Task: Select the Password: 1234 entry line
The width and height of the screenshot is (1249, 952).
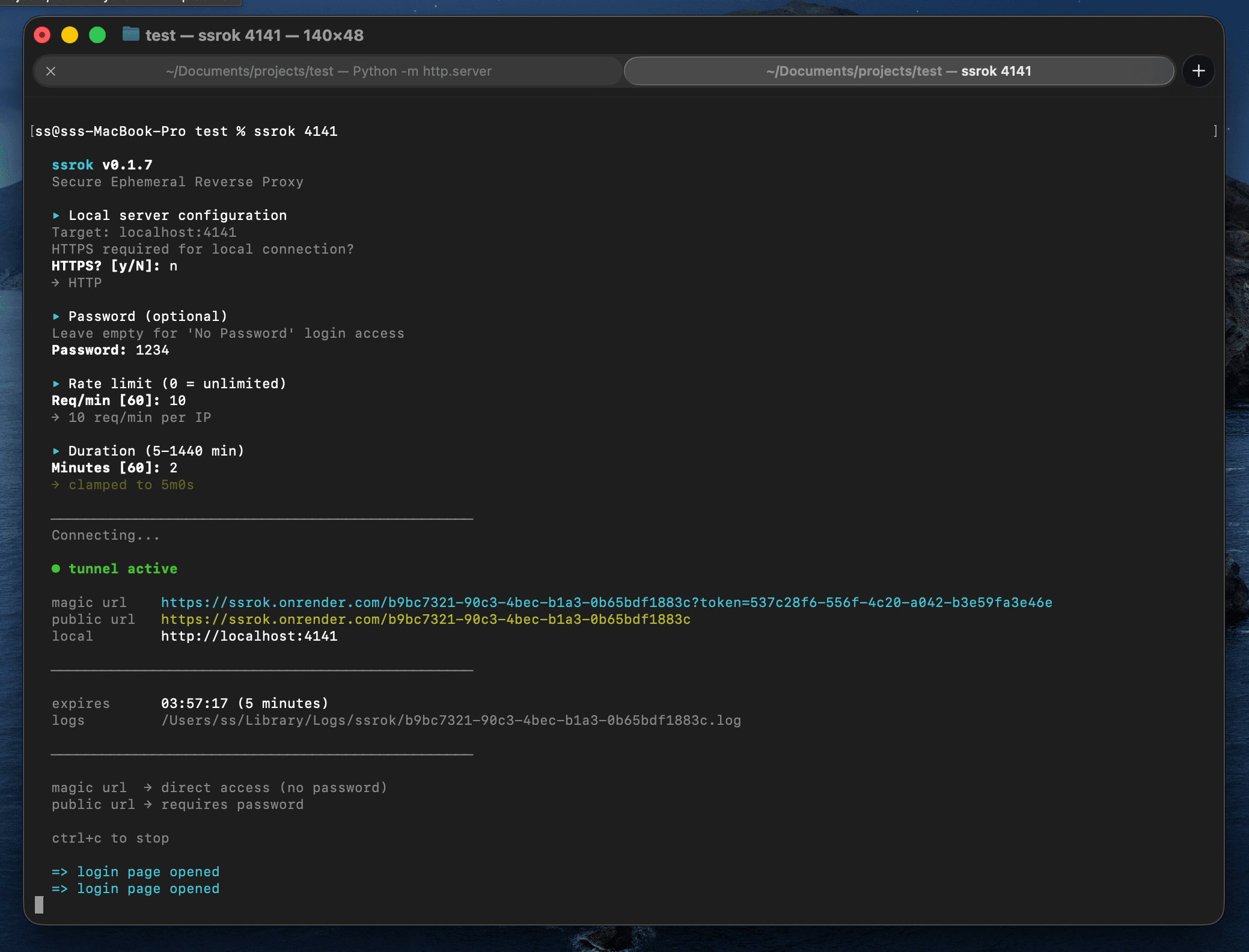Action: (x=109, y=350)
